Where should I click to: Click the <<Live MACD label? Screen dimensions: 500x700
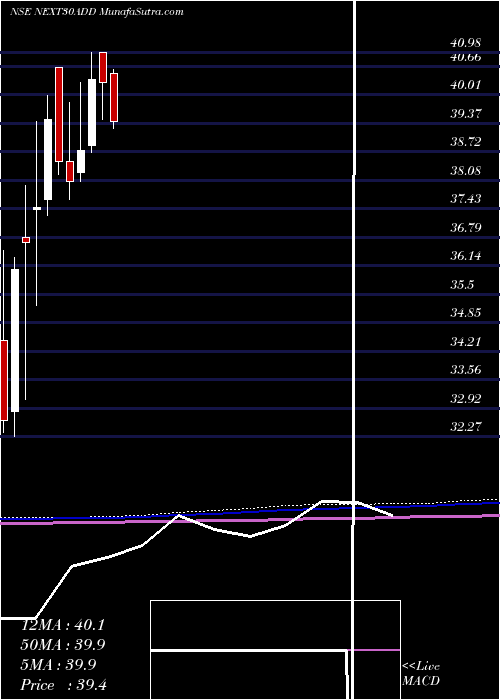[x=421, y=674]
